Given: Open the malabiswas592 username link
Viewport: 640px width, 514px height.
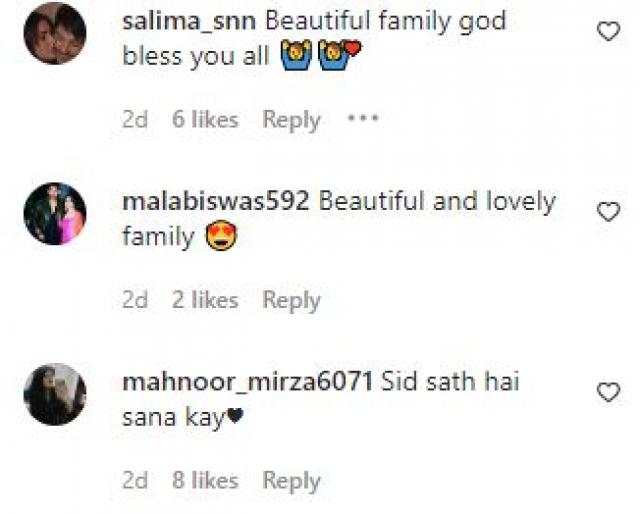Looking at the screenshot, I should [216, 201].
